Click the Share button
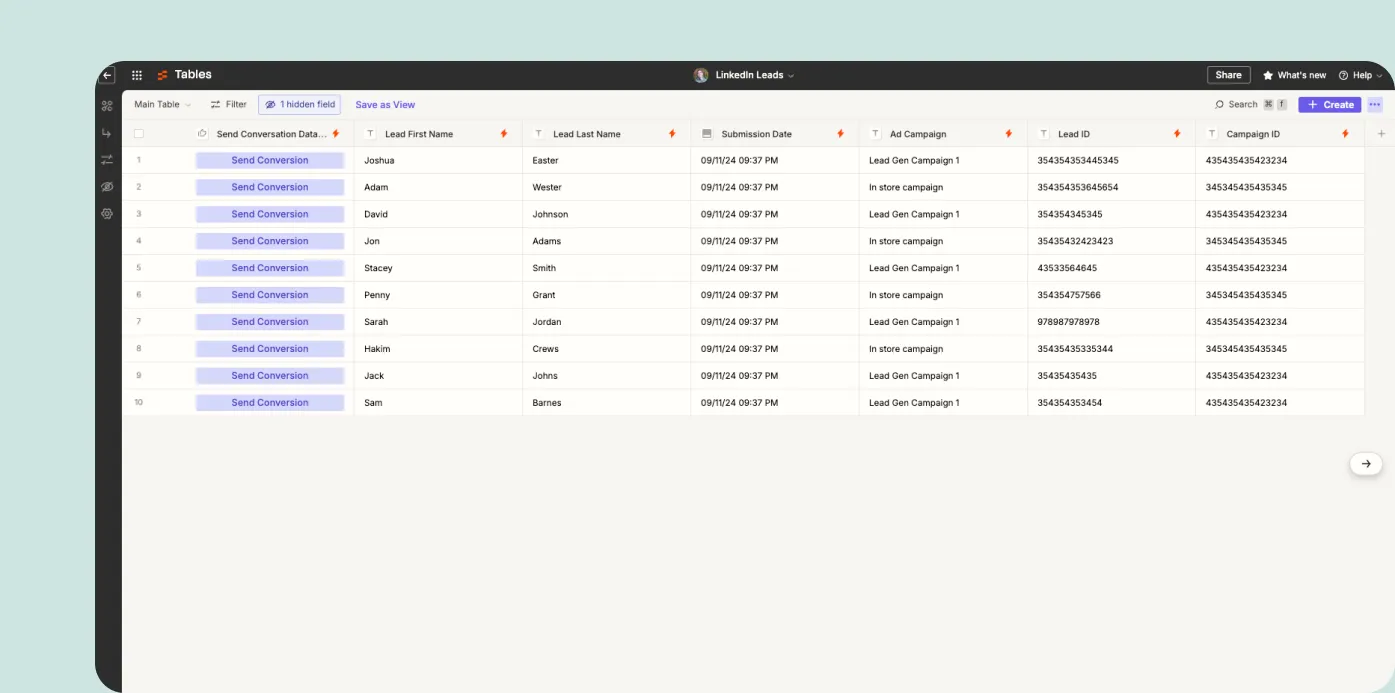 click(1228, 75)
